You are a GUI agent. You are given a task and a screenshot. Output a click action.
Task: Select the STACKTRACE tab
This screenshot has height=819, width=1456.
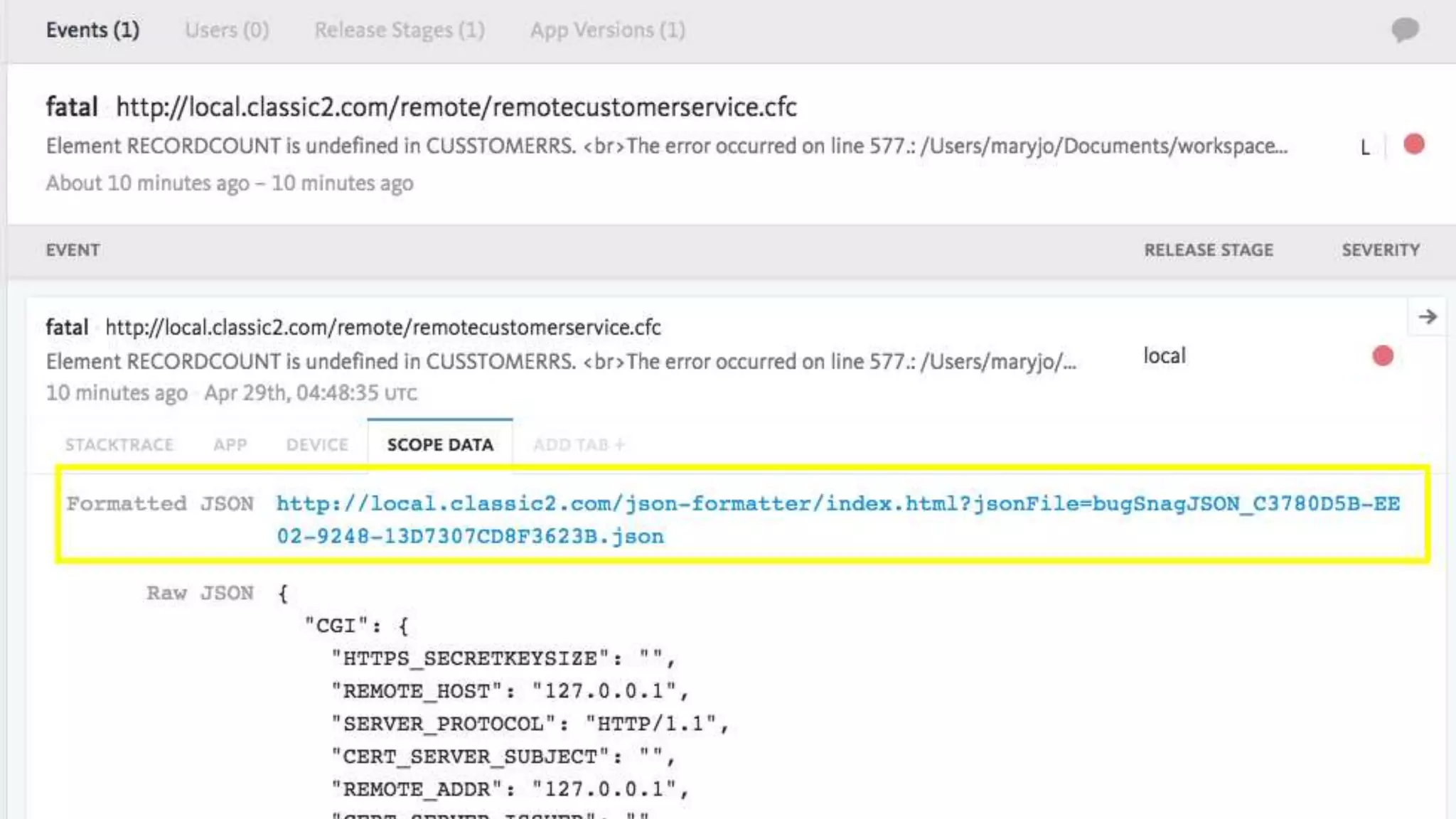pyautogui.click(x=119, y=445)
